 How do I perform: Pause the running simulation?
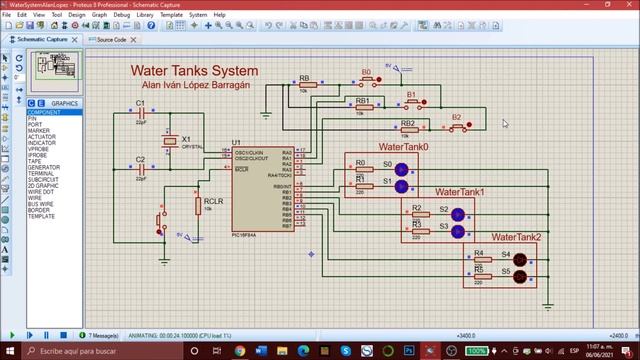pyautogui.click(x=46, y=335)
